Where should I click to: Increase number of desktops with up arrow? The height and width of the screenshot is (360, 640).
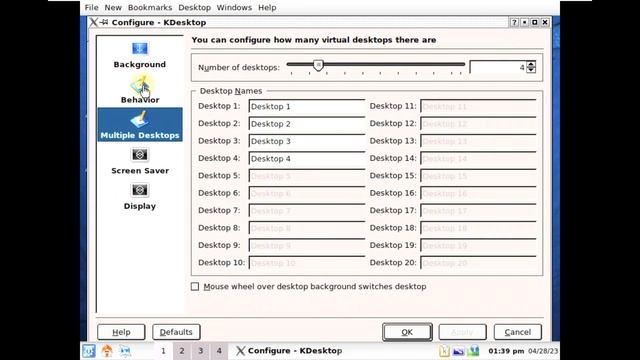(531, 64)
